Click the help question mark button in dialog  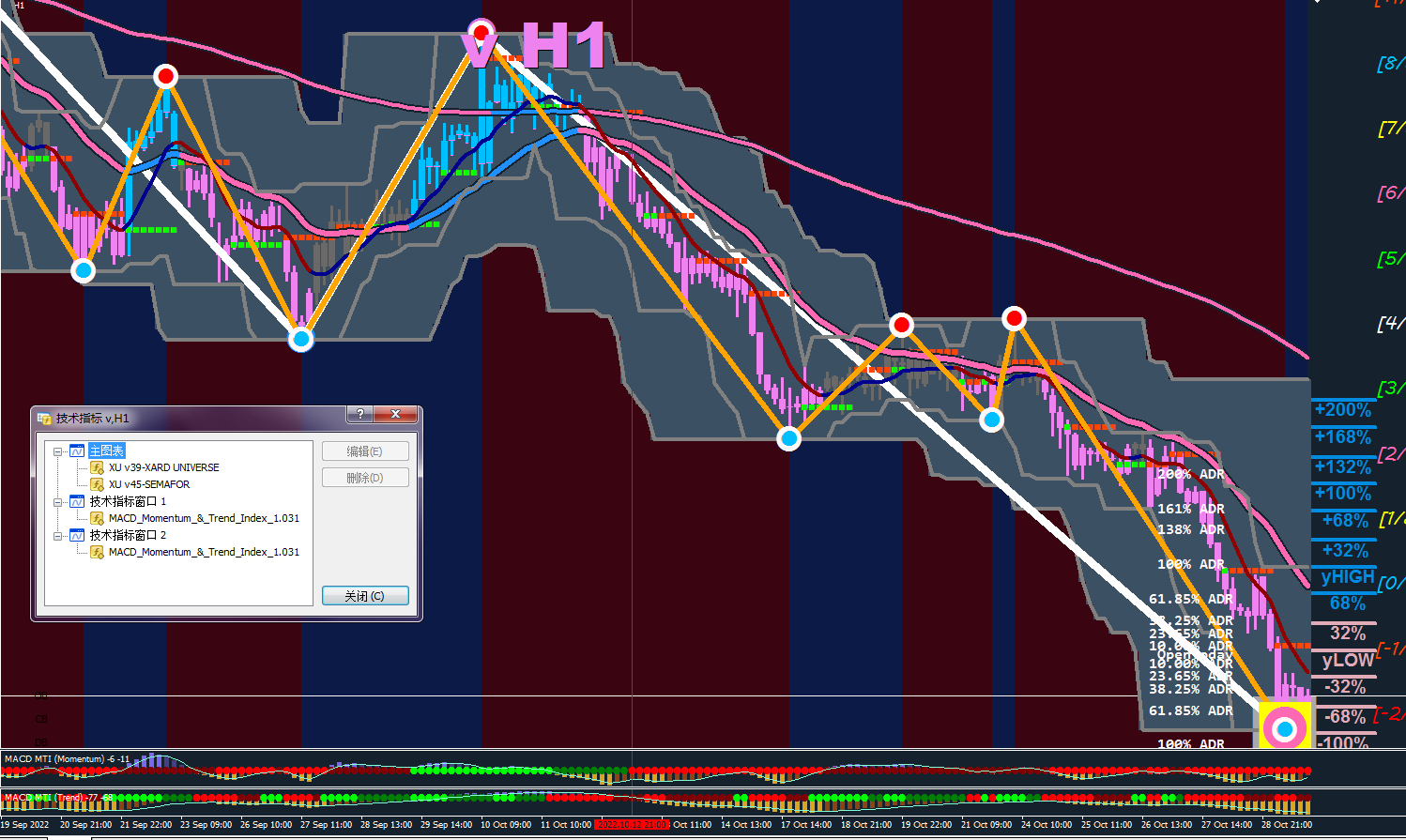coord(359,414)
